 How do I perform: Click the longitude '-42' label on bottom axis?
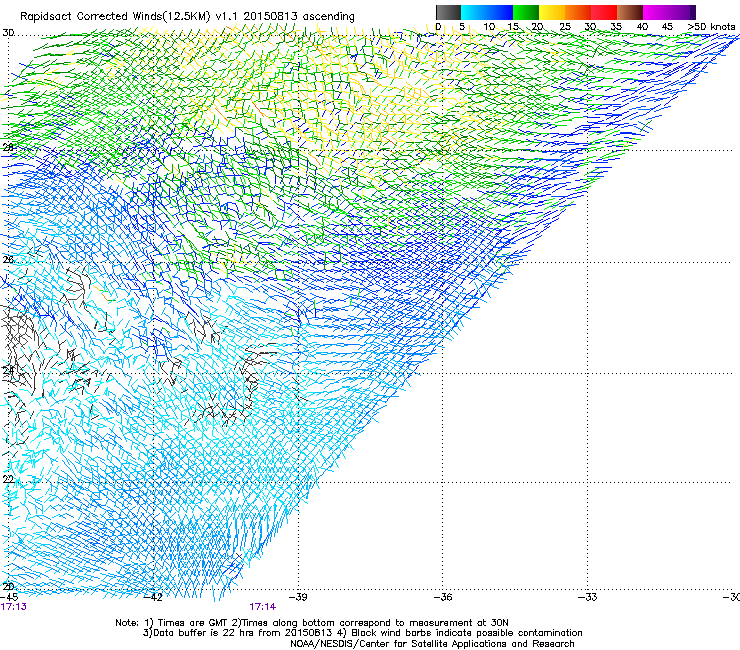[153, 597]
